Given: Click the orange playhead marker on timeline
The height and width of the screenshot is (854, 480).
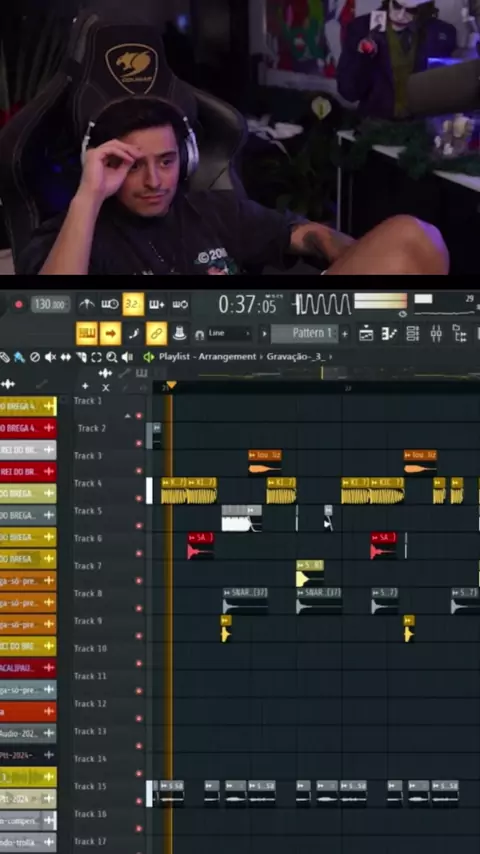Looking at the screenshot, I should tap(171, 386).
